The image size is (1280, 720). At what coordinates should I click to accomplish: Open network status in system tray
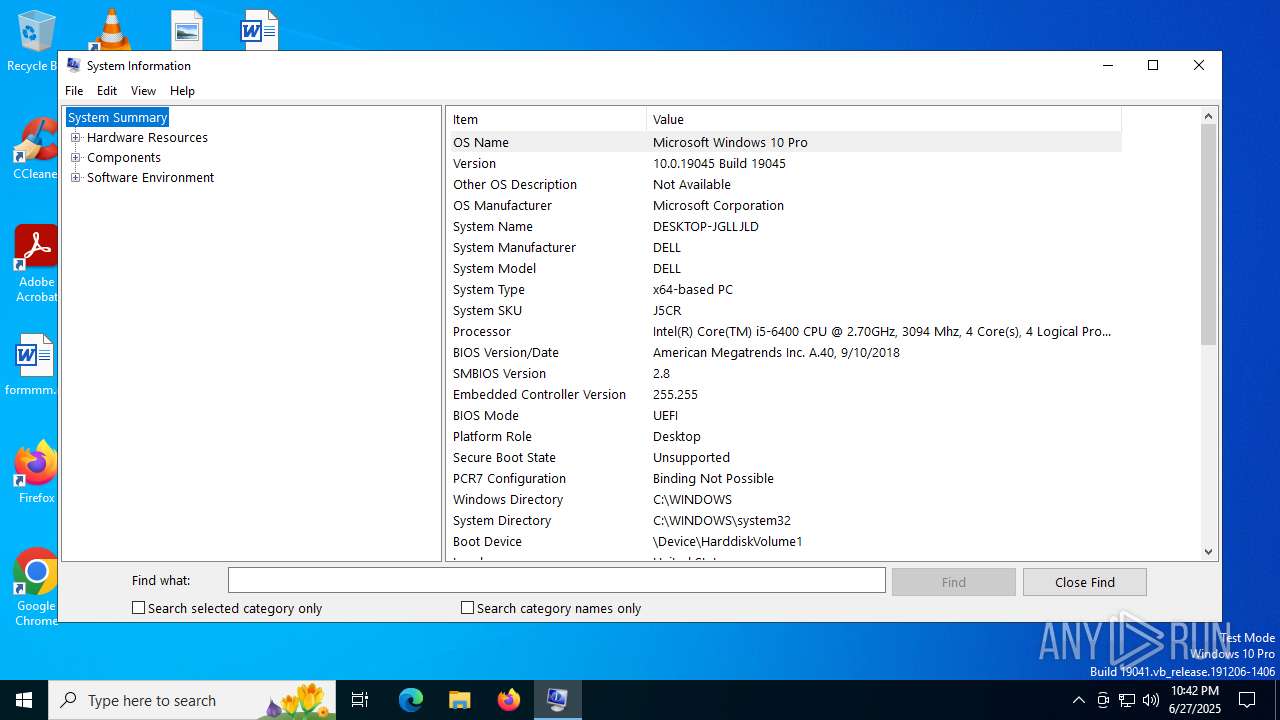pyautogui.click(x=1127, y=700)
